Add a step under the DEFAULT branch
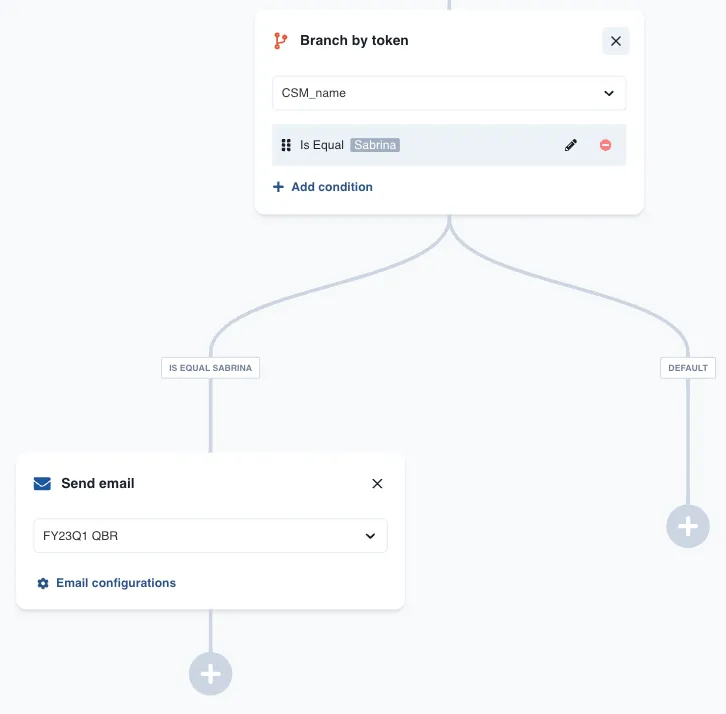This screenshot has width=726, height=714. point(688,525)
